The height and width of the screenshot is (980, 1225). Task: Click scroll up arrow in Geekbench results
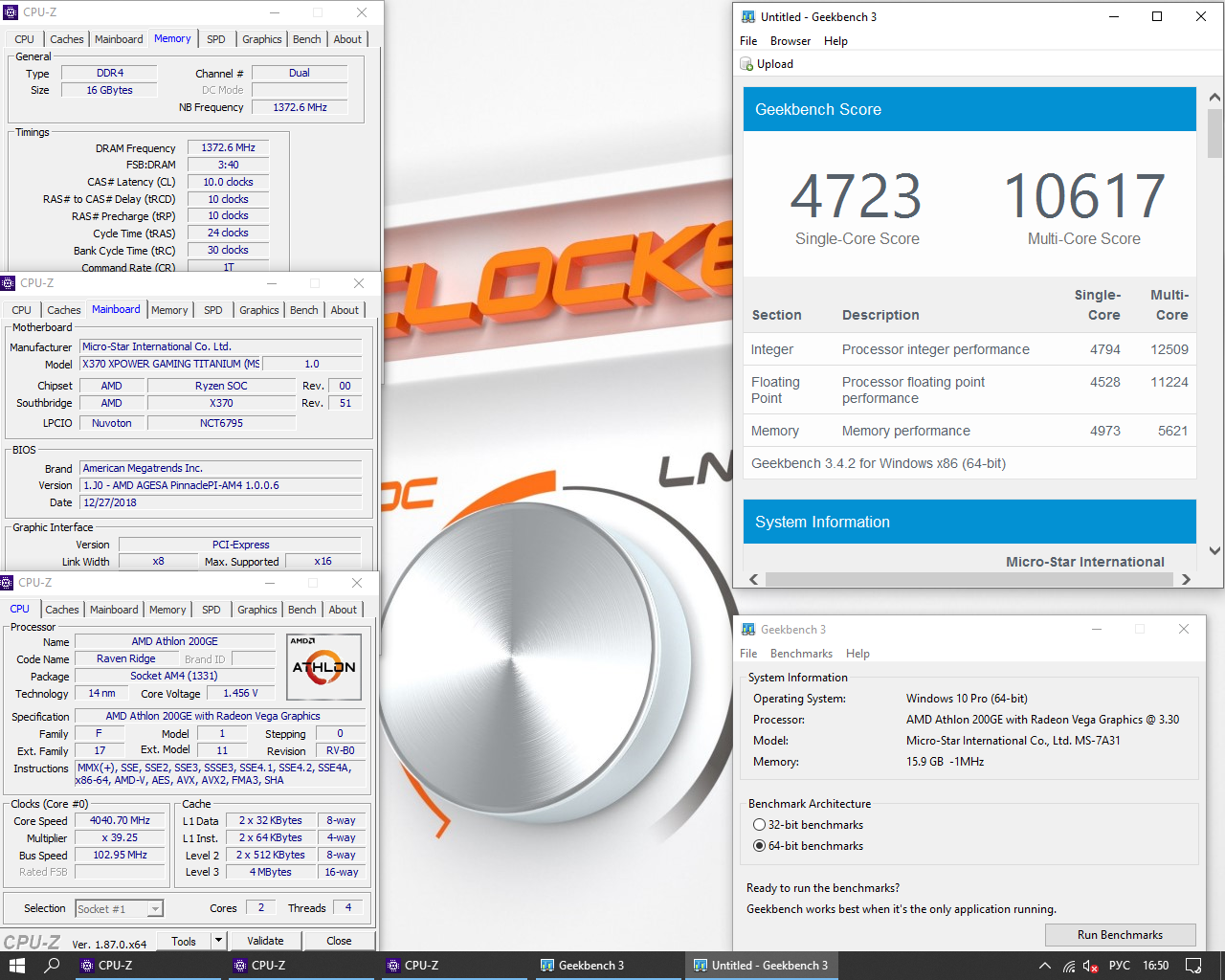1214,98
